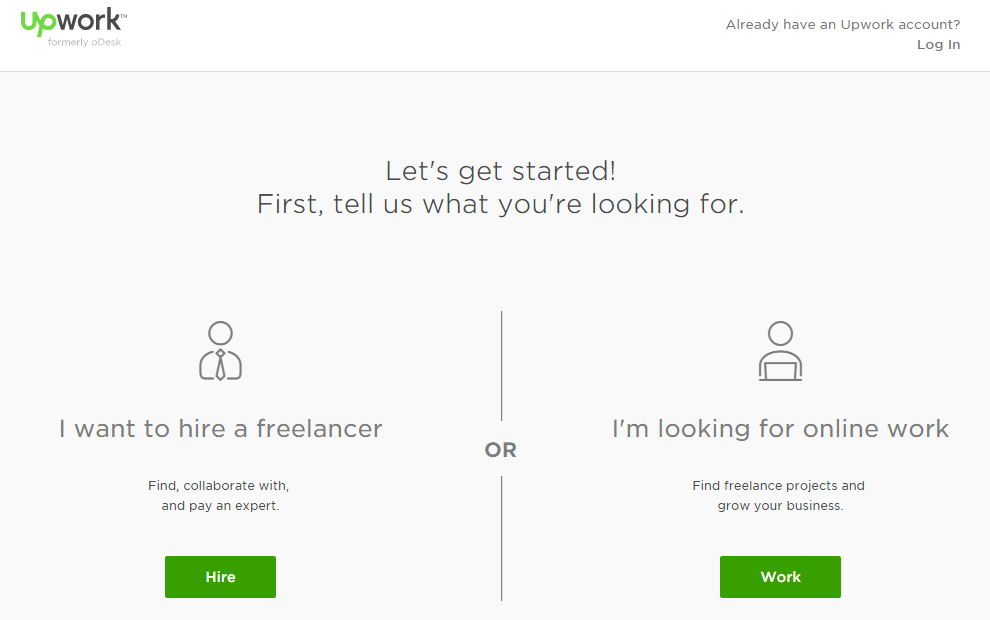This screenshot has width=990, height=620.
Task: Choose 'I'm looking for online work' heading
Action: [780, 429]
